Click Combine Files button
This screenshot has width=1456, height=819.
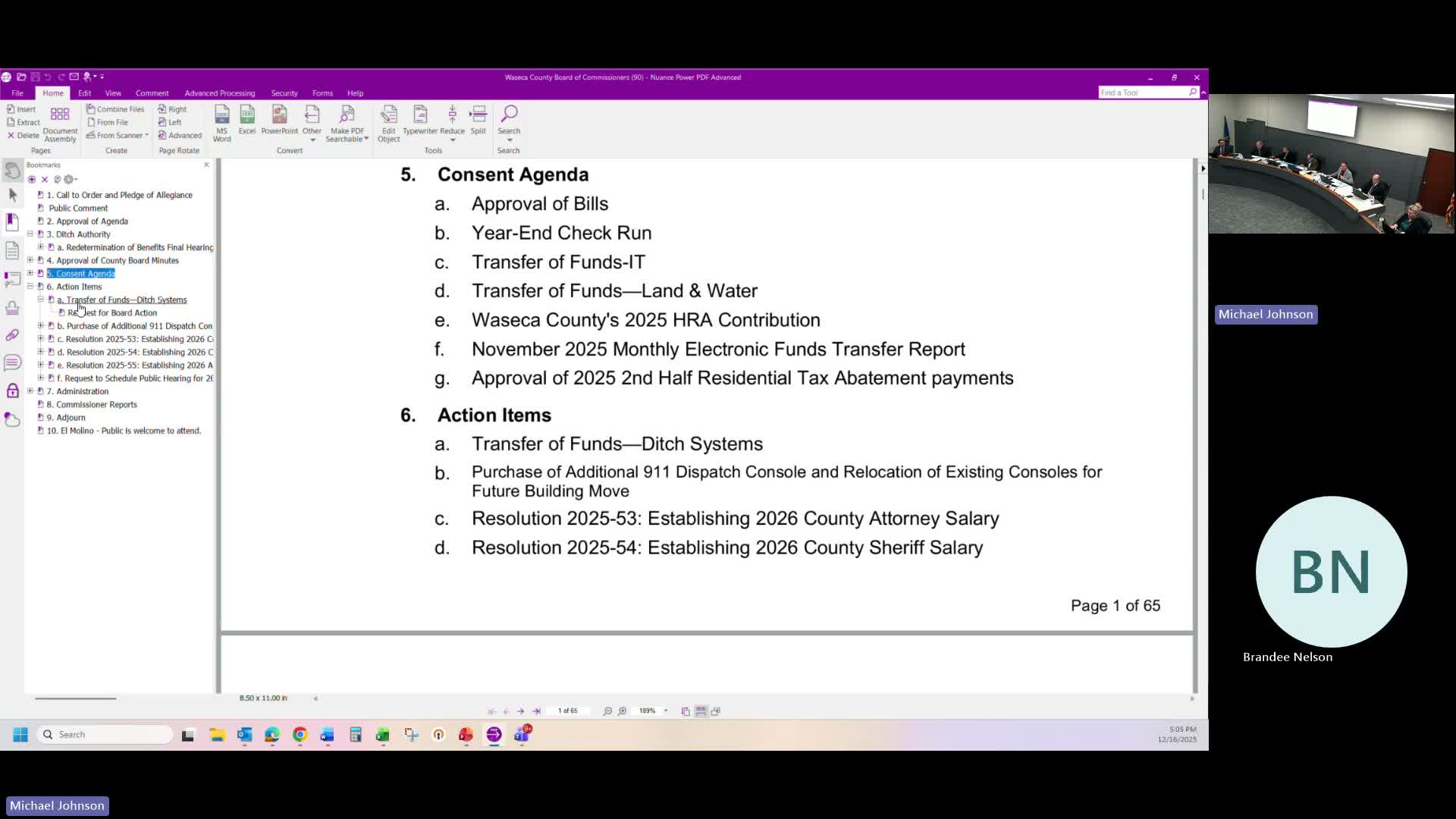tap(115, 109)
